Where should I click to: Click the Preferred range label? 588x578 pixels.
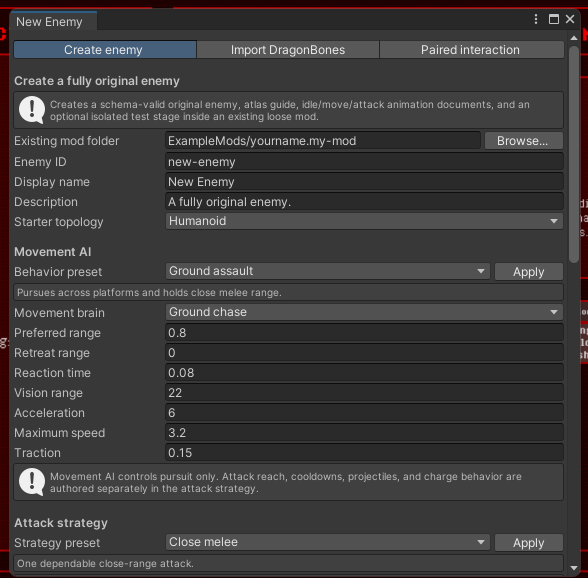coord(57,333)
